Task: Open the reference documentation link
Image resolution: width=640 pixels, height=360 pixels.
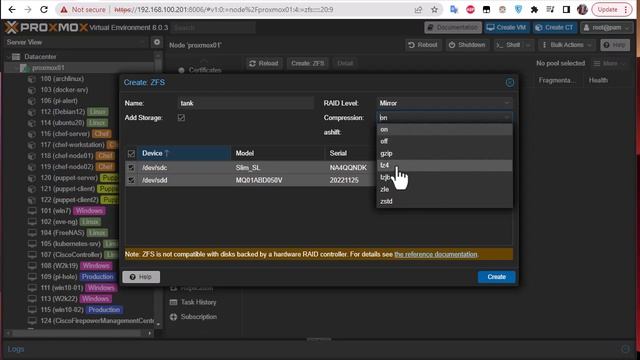Action: (436, 254)
